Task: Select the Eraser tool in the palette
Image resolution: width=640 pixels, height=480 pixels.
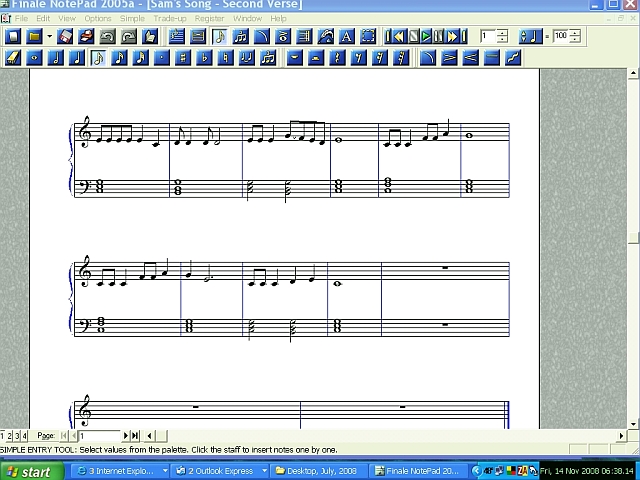Action: pyautogui.click(x=13, y=57)
